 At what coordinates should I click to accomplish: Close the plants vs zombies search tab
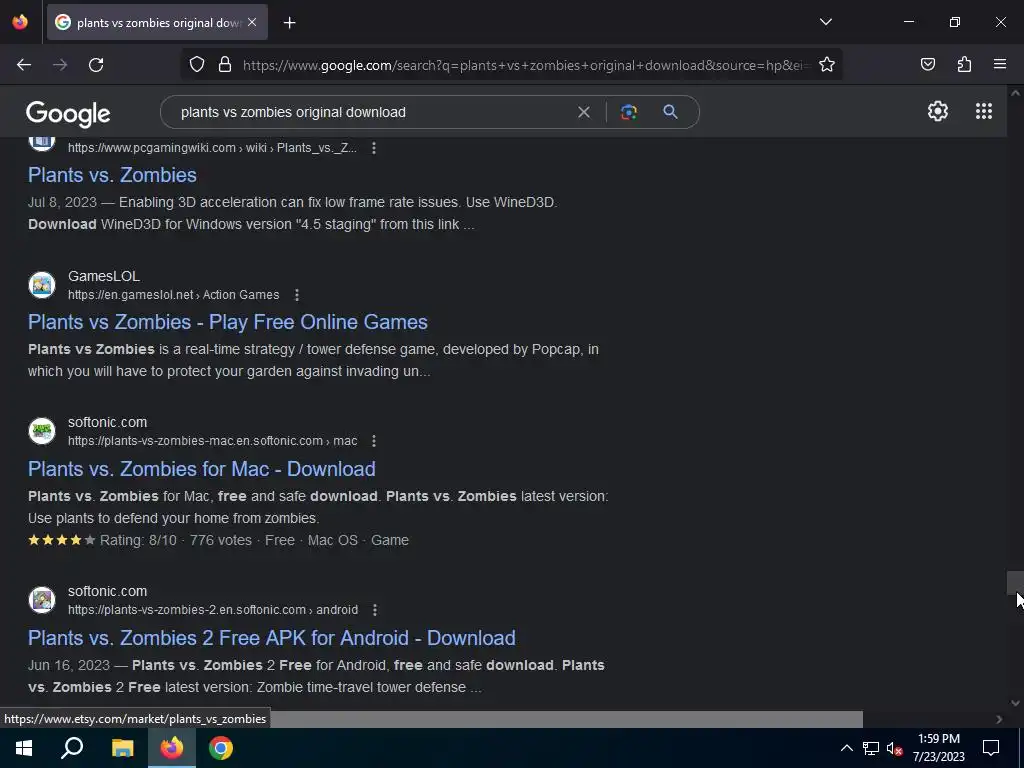pos(252,22)
